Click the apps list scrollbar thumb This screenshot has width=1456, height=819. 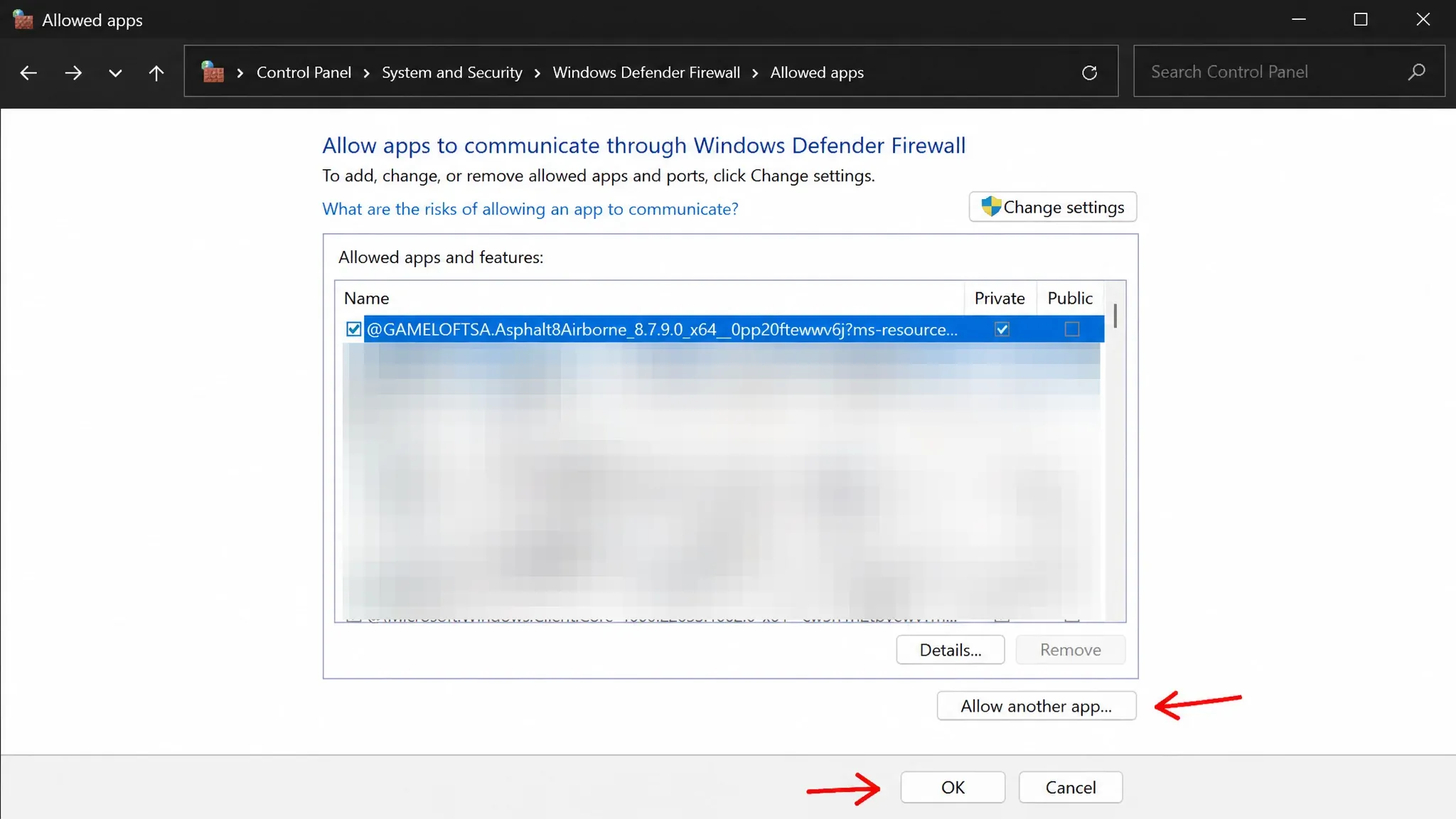pos(1115,316)
